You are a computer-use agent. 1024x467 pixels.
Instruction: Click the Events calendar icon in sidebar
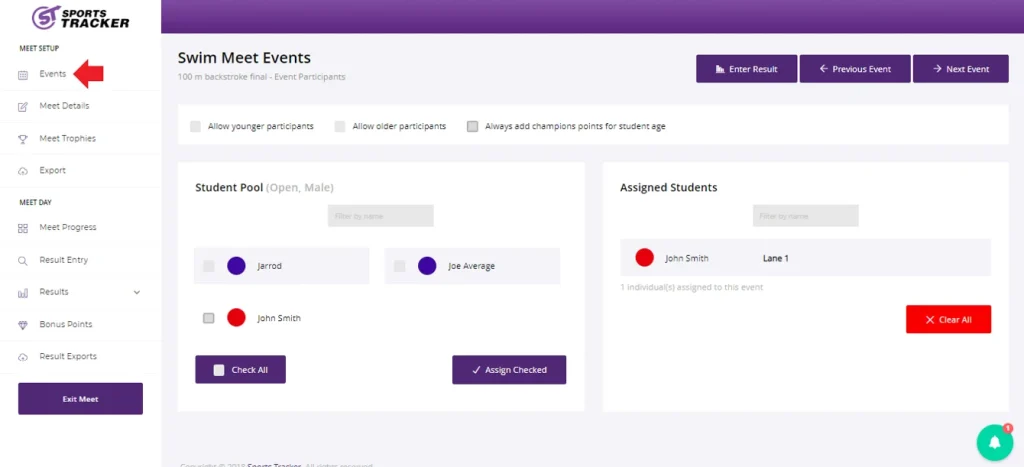(x=23, y=74)
